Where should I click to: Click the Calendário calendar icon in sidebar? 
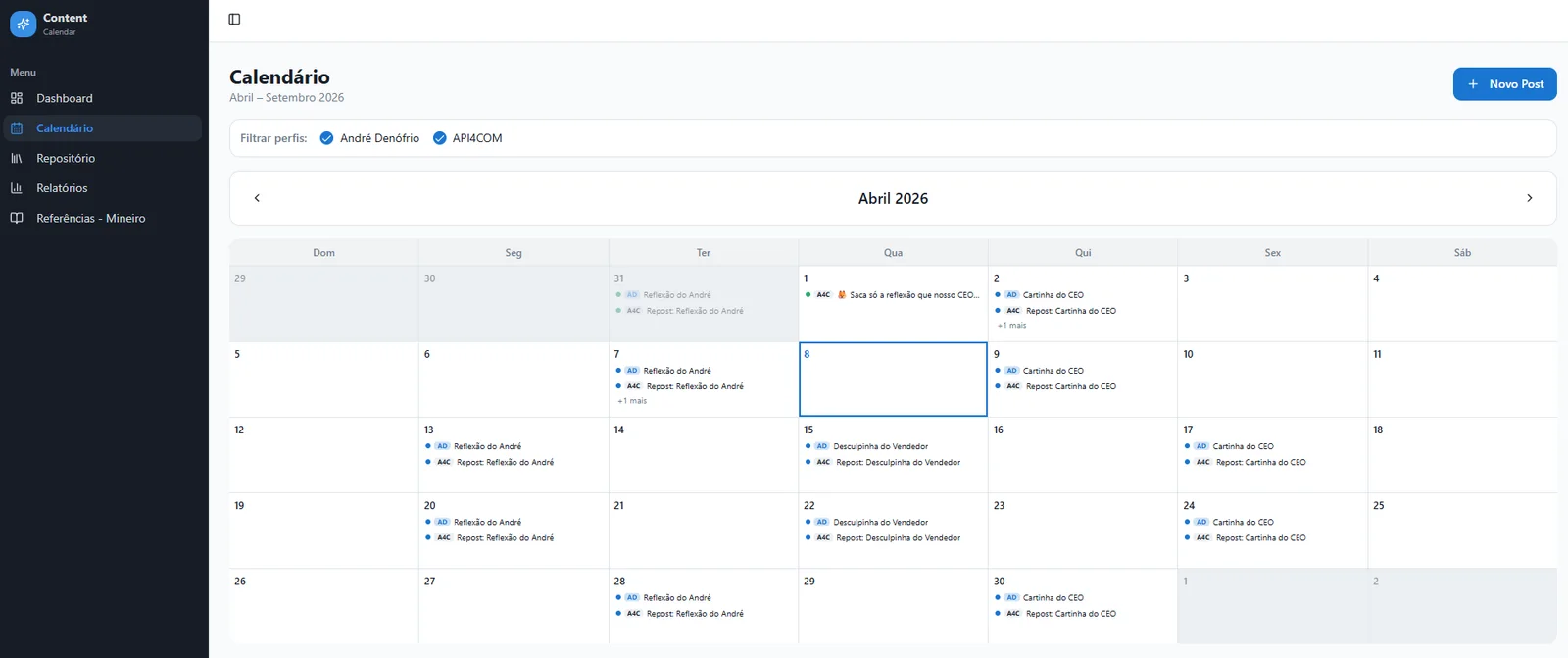(x=17, y=128)
